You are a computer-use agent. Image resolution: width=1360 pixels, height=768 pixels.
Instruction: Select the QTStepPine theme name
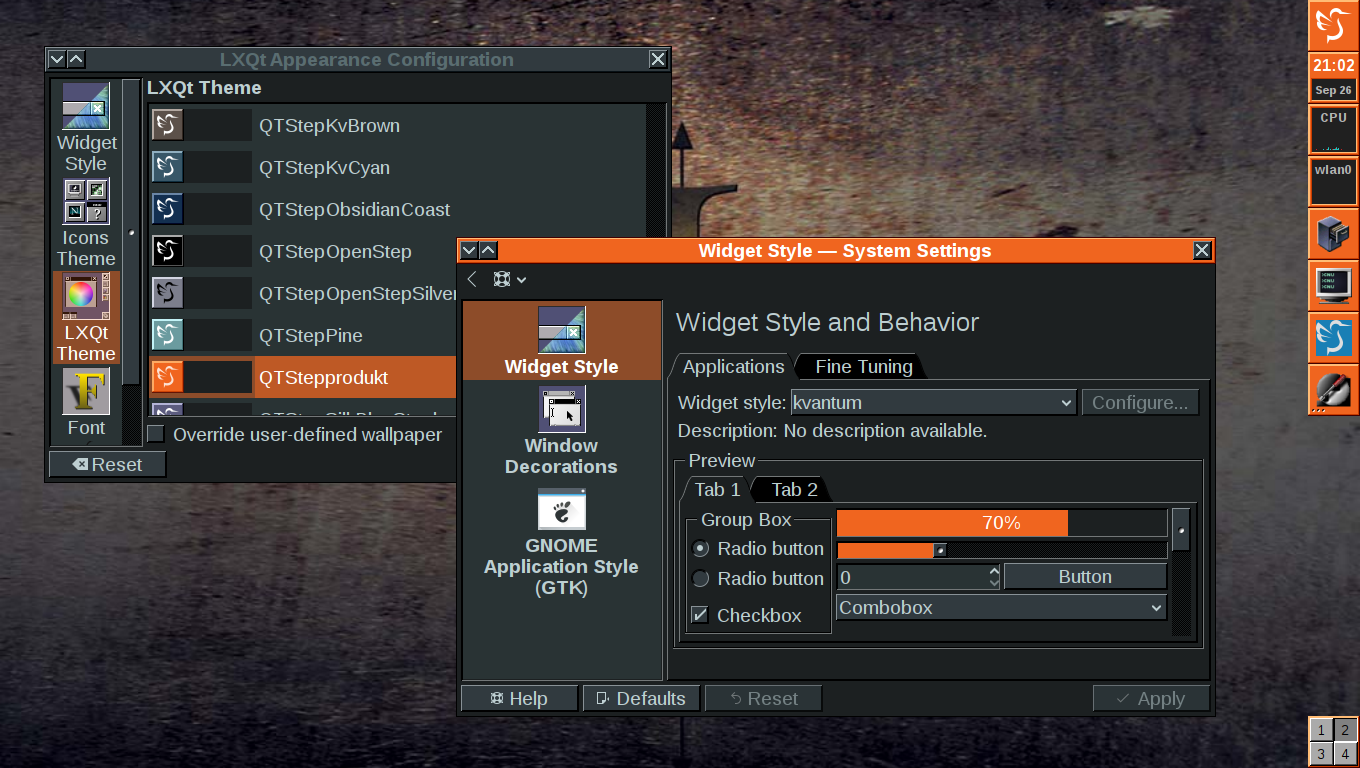click(310, 335)
